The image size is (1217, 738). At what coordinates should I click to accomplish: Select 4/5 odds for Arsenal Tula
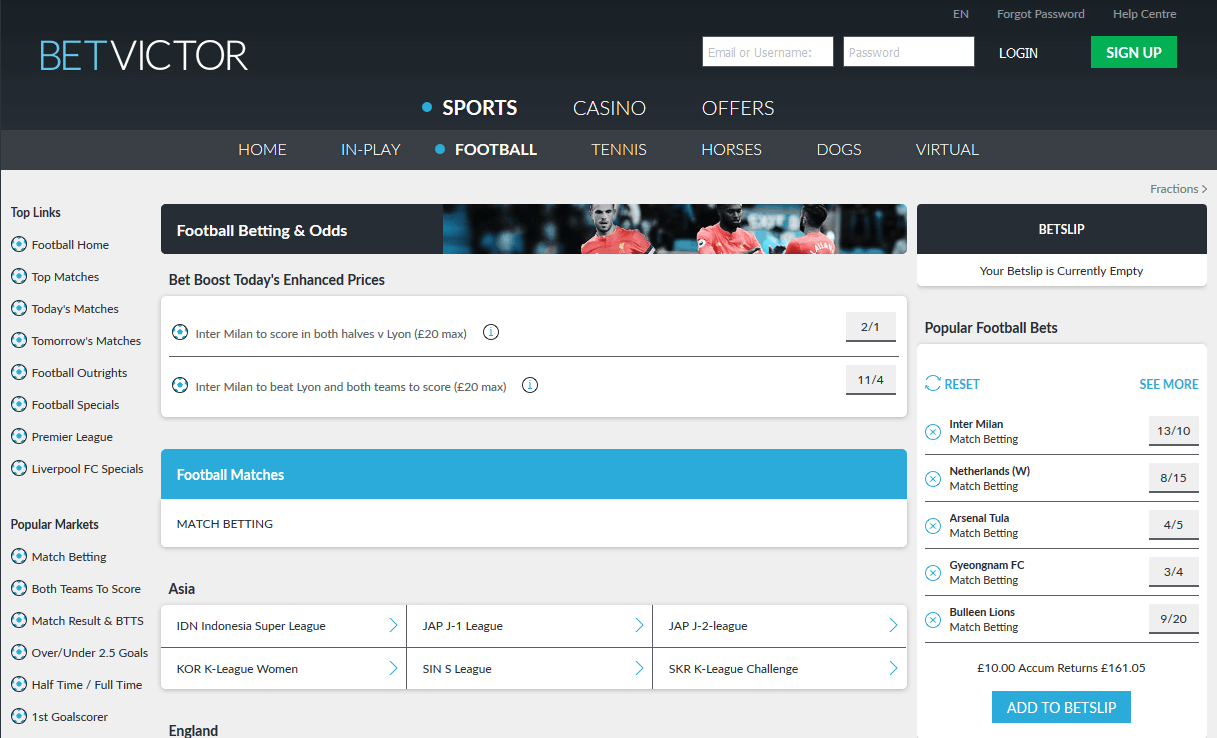pos(1174,525)
